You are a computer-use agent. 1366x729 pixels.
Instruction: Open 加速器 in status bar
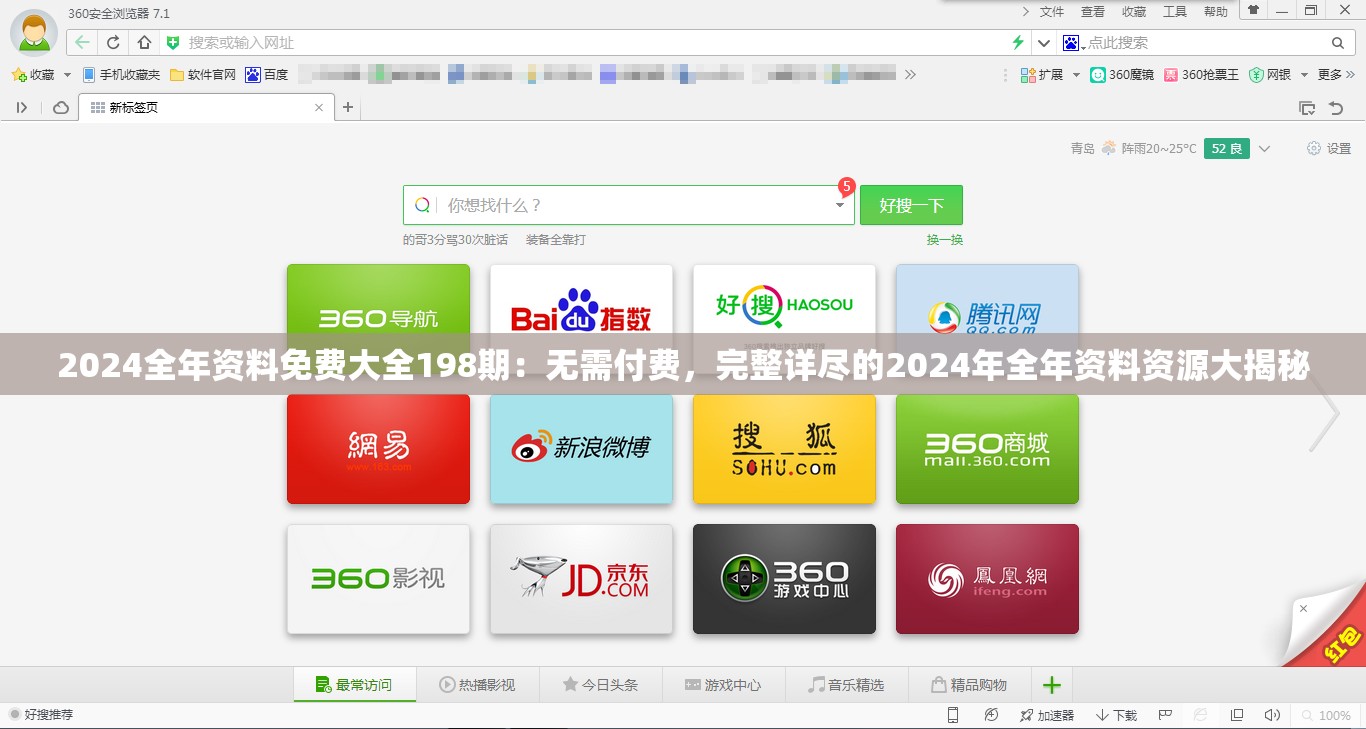click(x=1046, y=715)
